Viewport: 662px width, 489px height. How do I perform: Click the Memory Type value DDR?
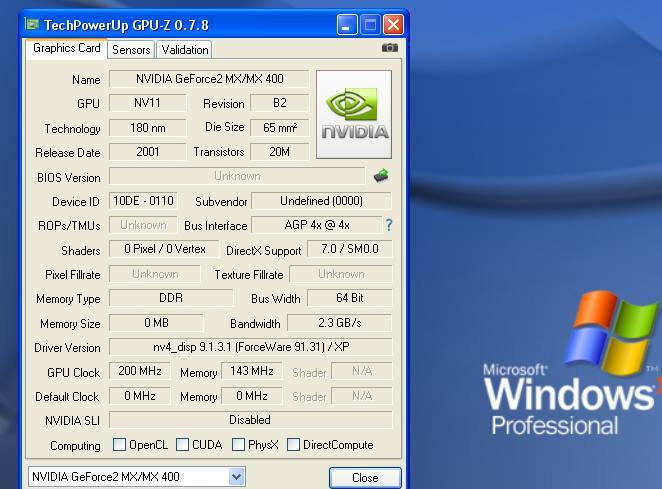click(171, 298)
